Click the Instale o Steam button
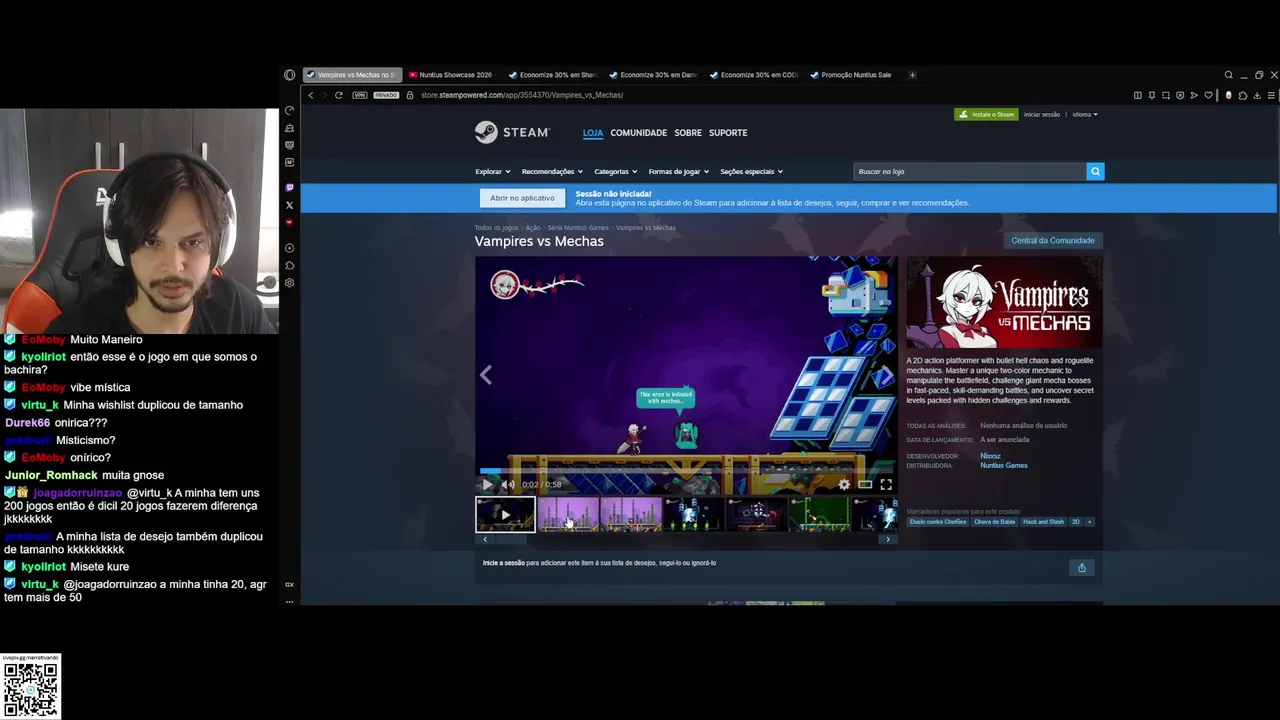Screen dimensions: 1280x720 pyautogui.click(x=986, y=114)
